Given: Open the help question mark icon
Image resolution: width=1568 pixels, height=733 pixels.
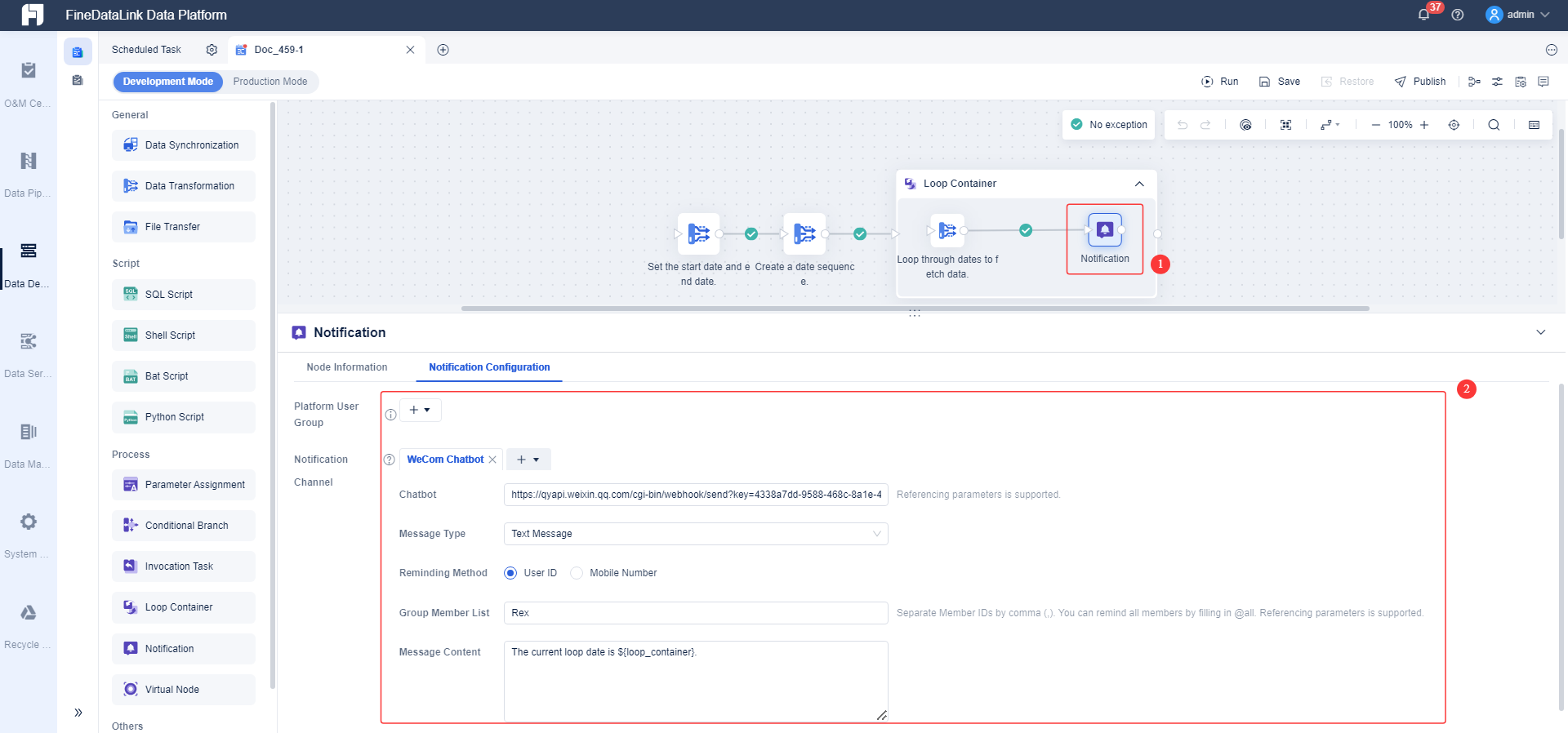Looking at the screenshot, I should pyautogui.click(x=1458, y=15).
